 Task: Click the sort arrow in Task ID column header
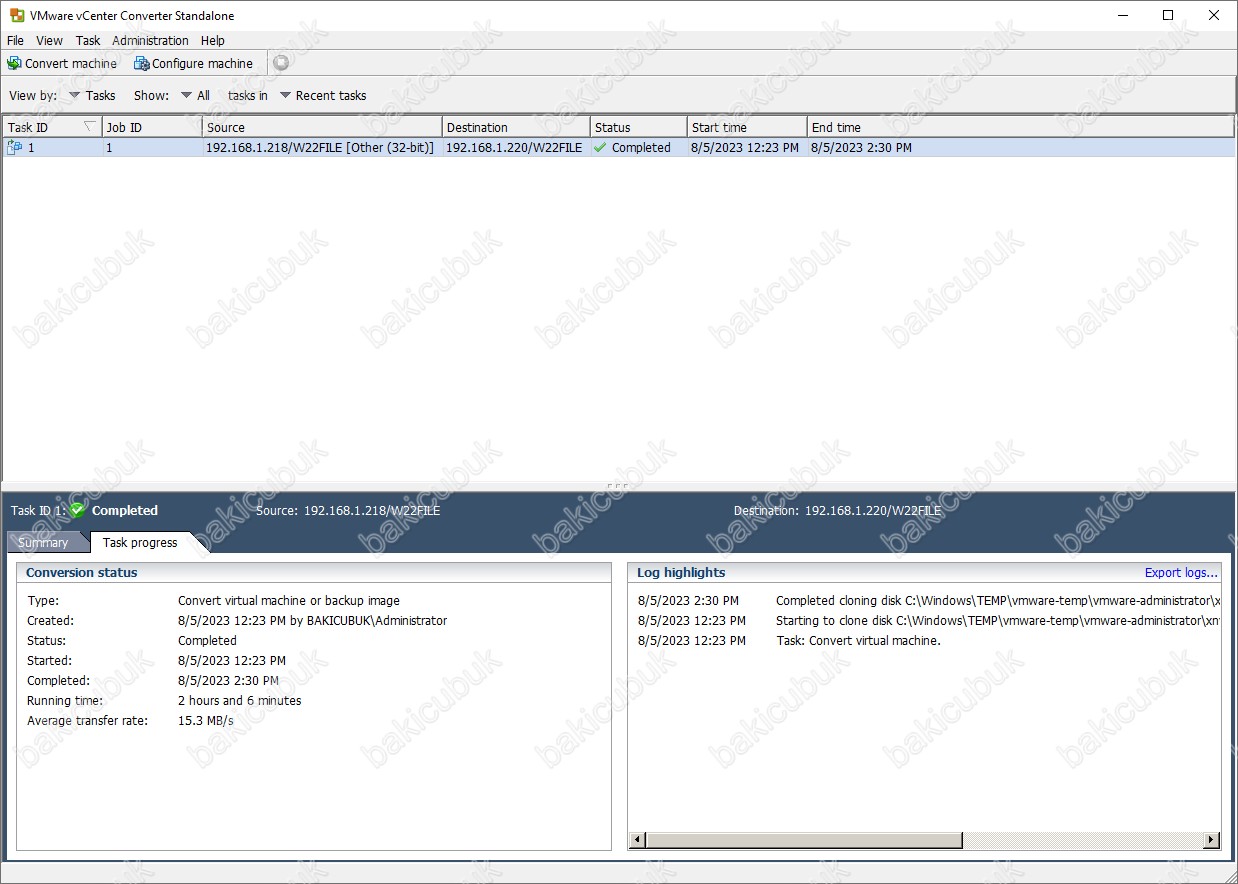(90, 126)
